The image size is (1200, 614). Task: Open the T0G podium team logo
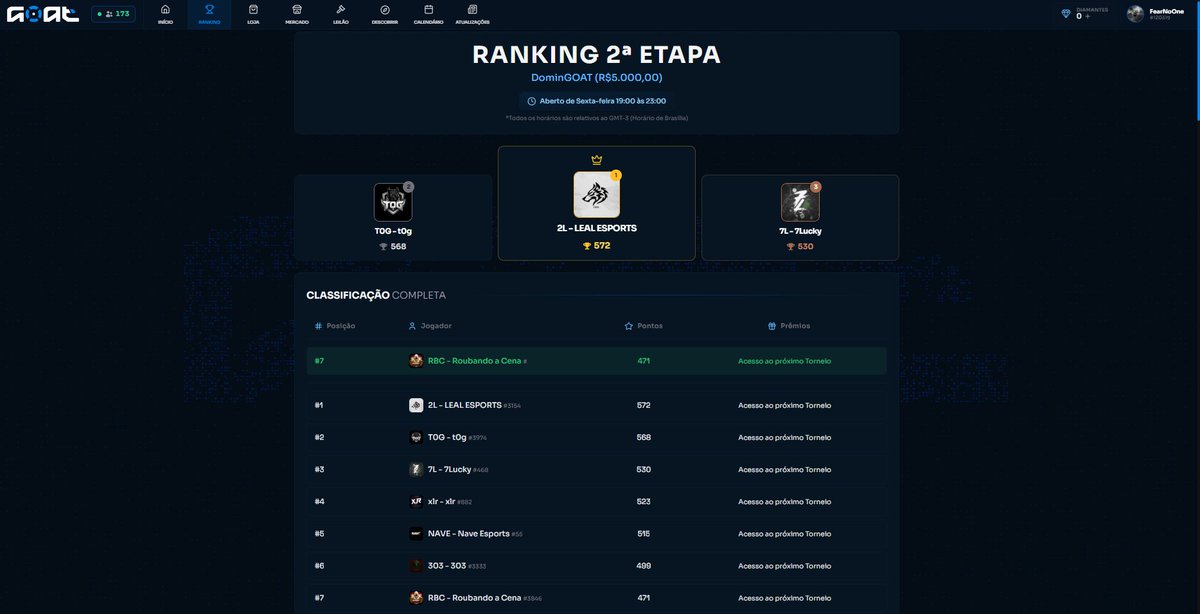click(393, 202)
